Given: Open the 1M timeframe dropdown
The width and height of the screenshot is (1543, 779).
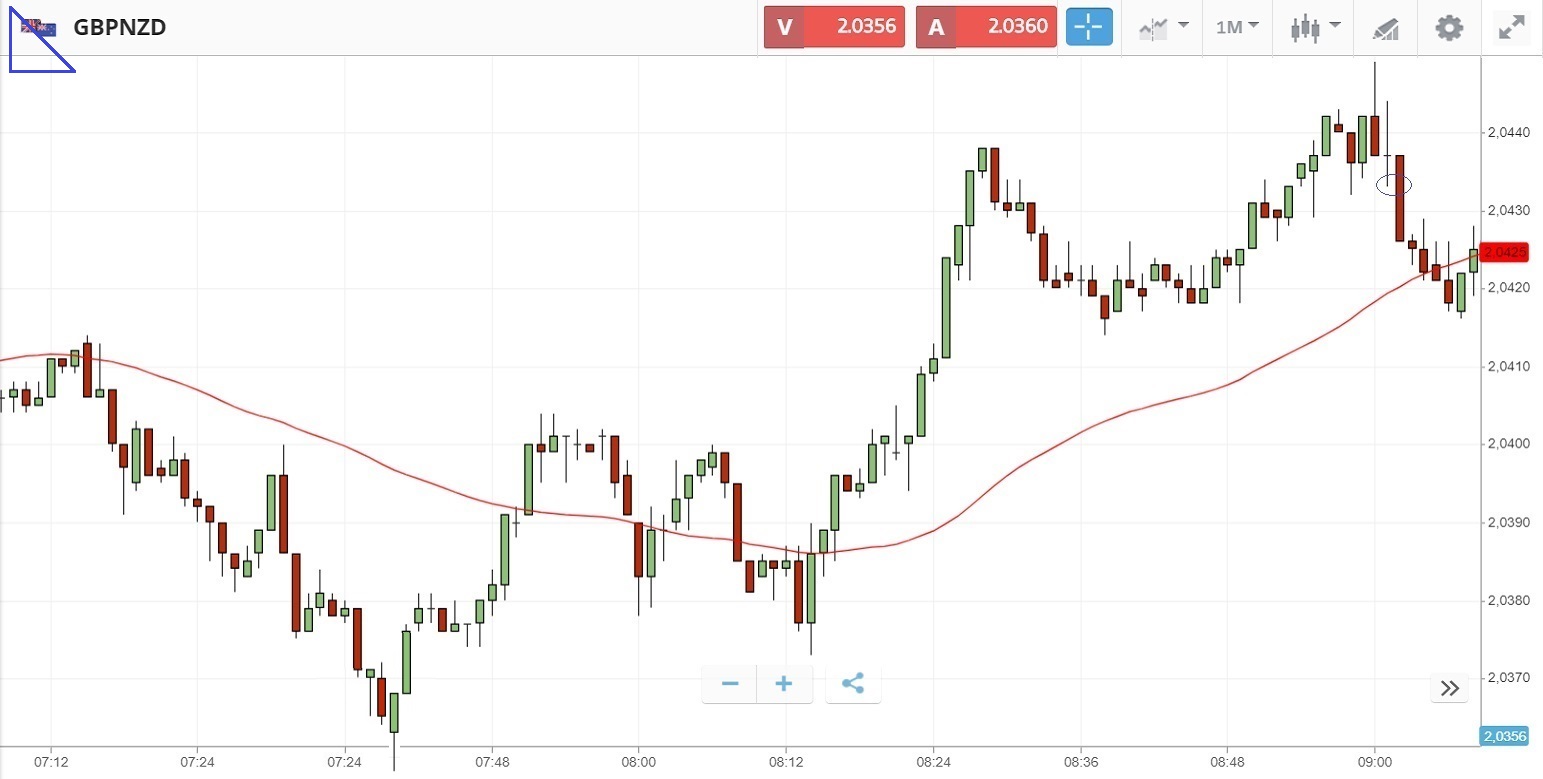Looking at the screenshot, I should point(1237,27).
